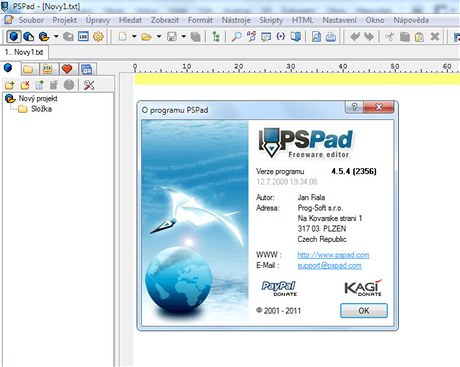Click the cut scissors icon
The width and height of the screenshot is (460, 367).
[x=389, y=36]
